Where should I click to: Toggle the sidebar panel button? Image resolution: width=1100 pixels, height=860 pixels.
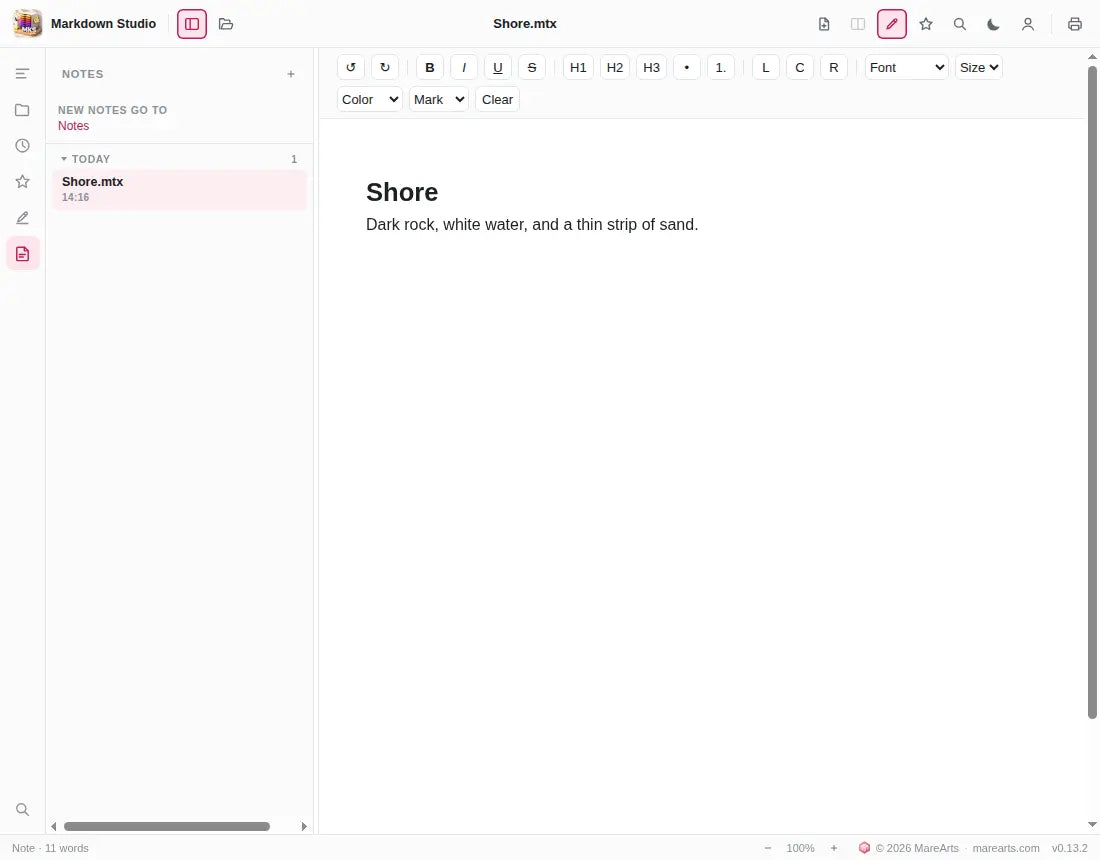(192, 24)
